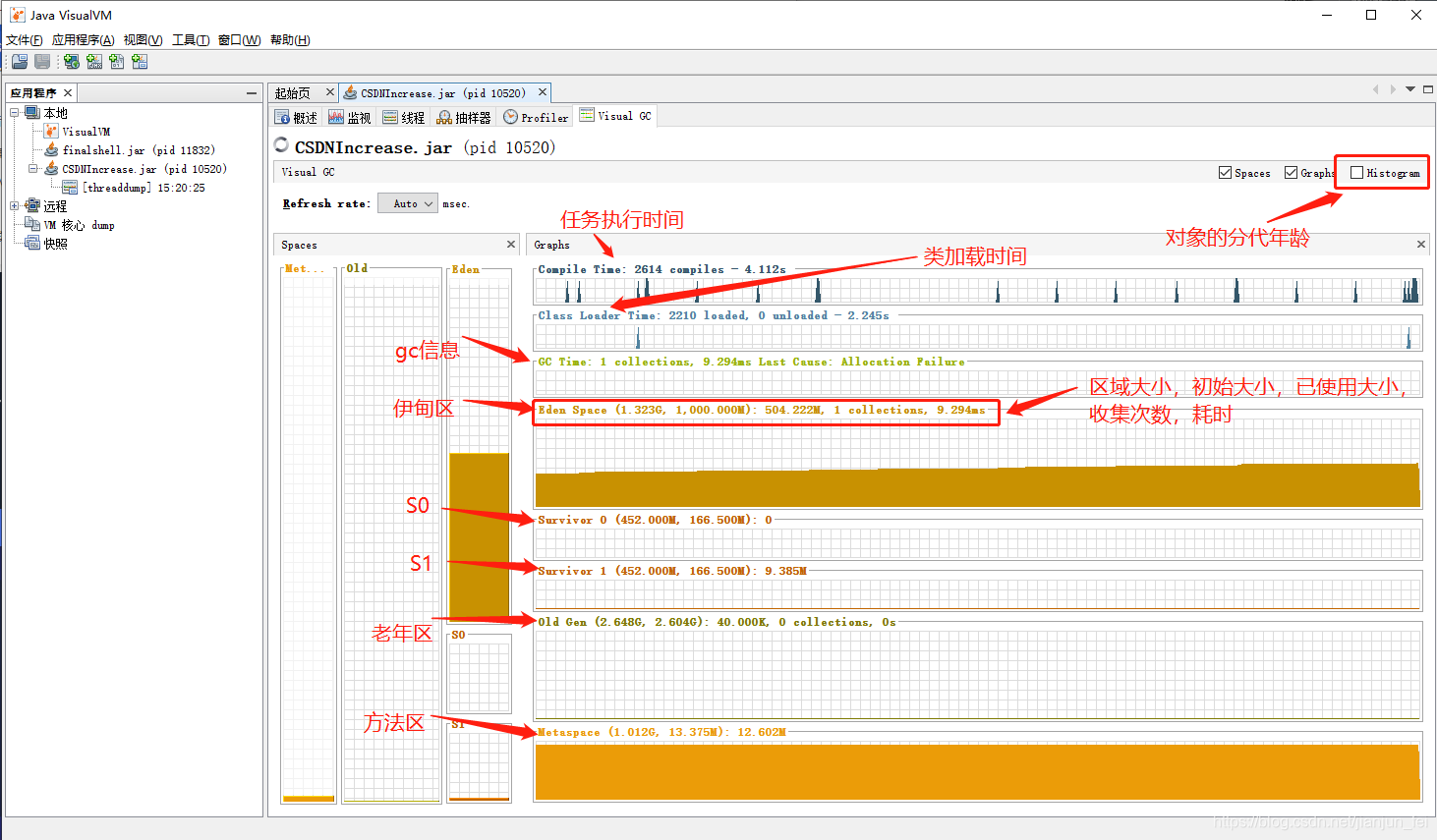Click the Class Loader Time statistics label
The image size is (1437, 840).
[714, 315]
